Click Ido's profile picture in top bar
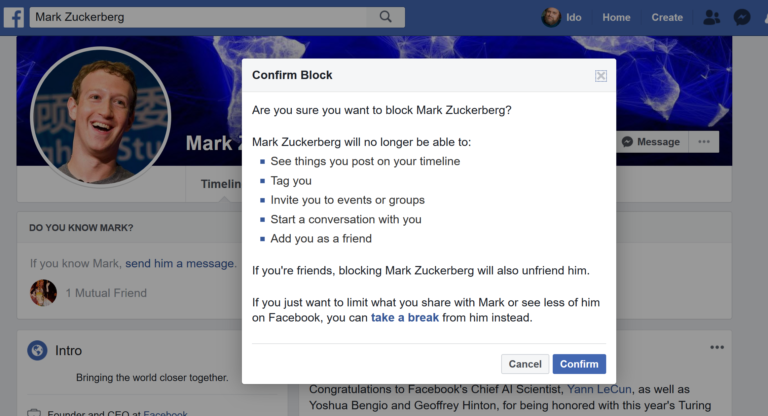Screen dimensions: 768x416 551,17
